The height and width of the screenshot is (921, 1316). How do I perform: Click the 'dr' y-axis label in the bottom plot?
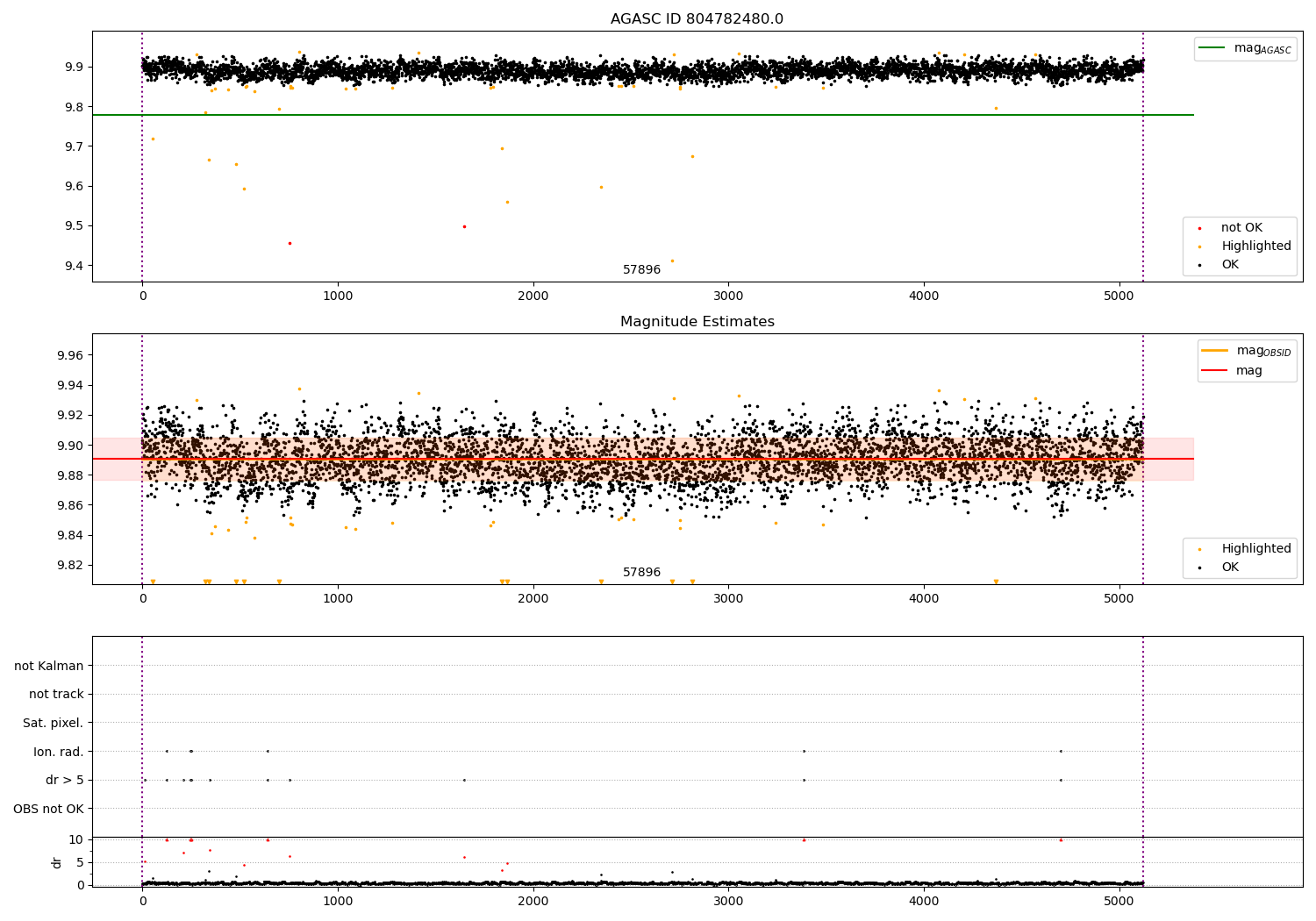coord(57,862)
